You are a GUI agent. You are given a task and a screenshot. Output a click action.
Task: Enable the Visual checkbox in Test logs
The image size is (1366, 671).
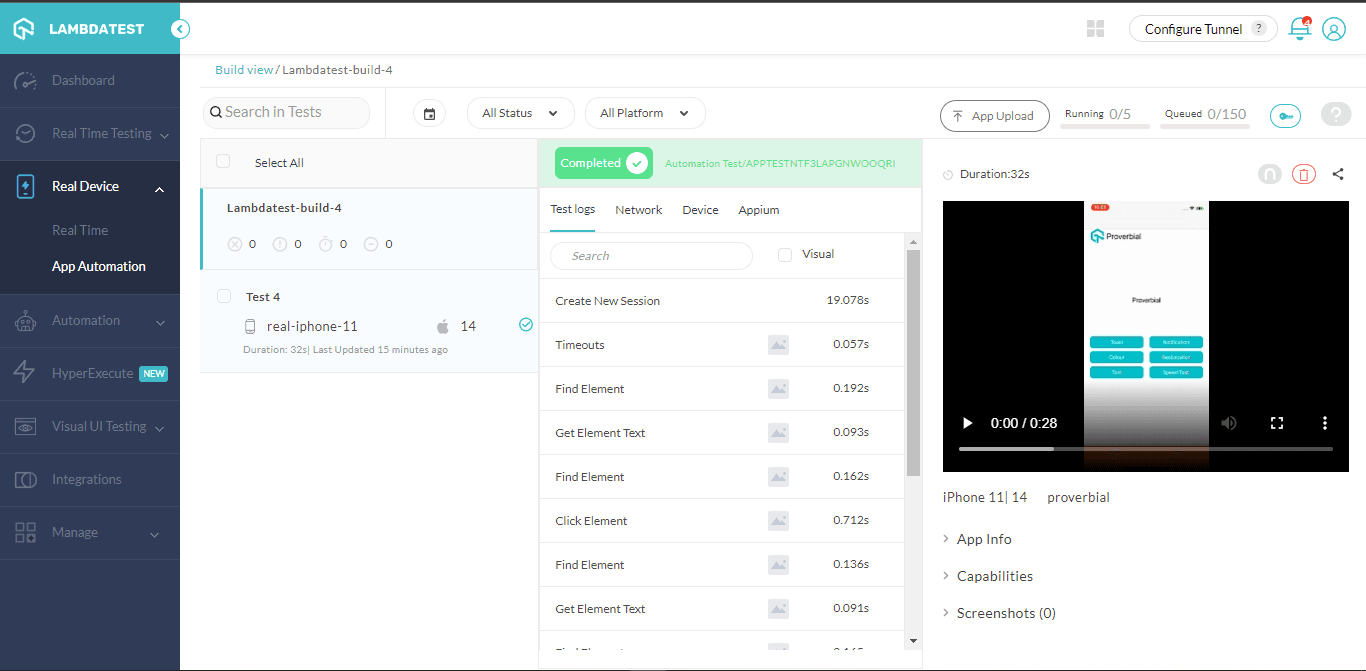pos(784,254)
